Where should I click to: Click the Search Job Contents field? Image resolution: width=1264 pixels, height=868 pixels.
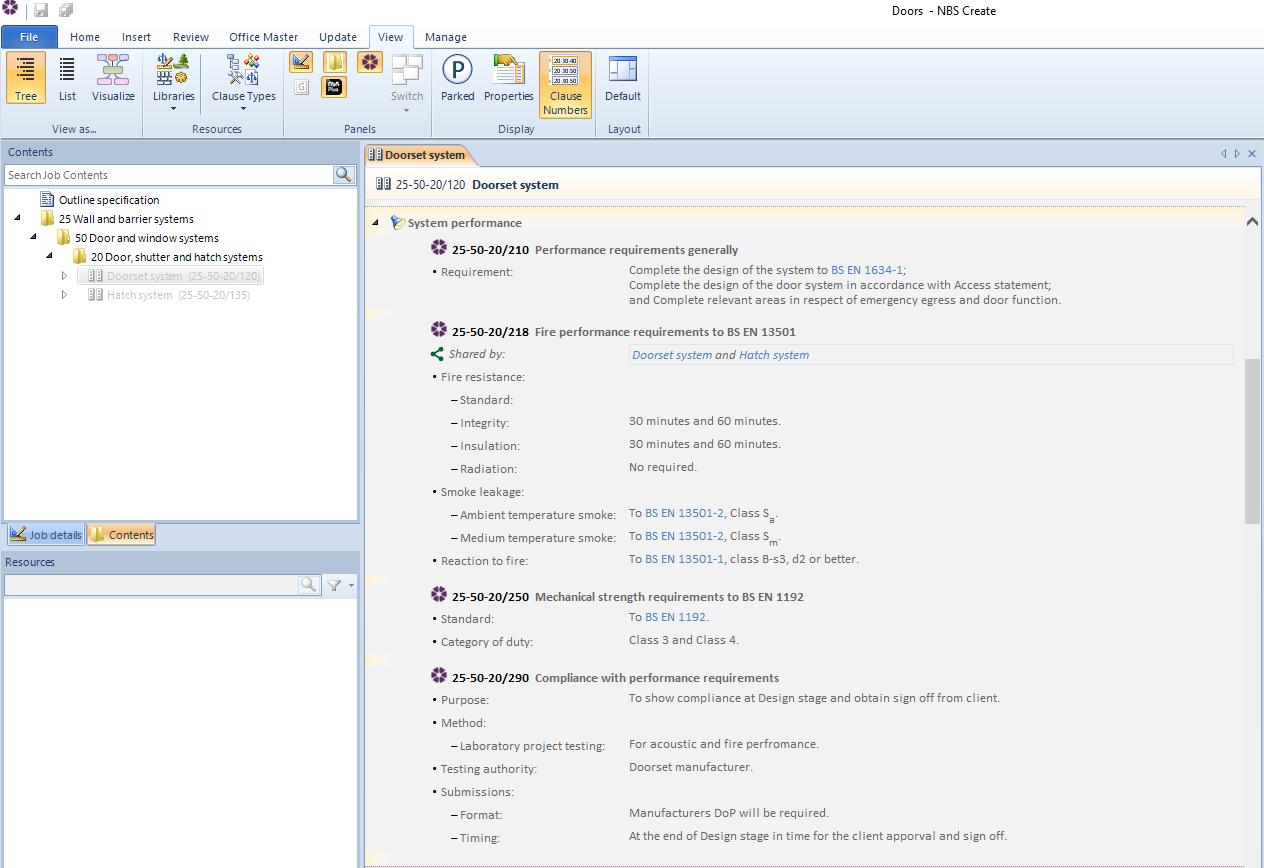pos(168,175)
